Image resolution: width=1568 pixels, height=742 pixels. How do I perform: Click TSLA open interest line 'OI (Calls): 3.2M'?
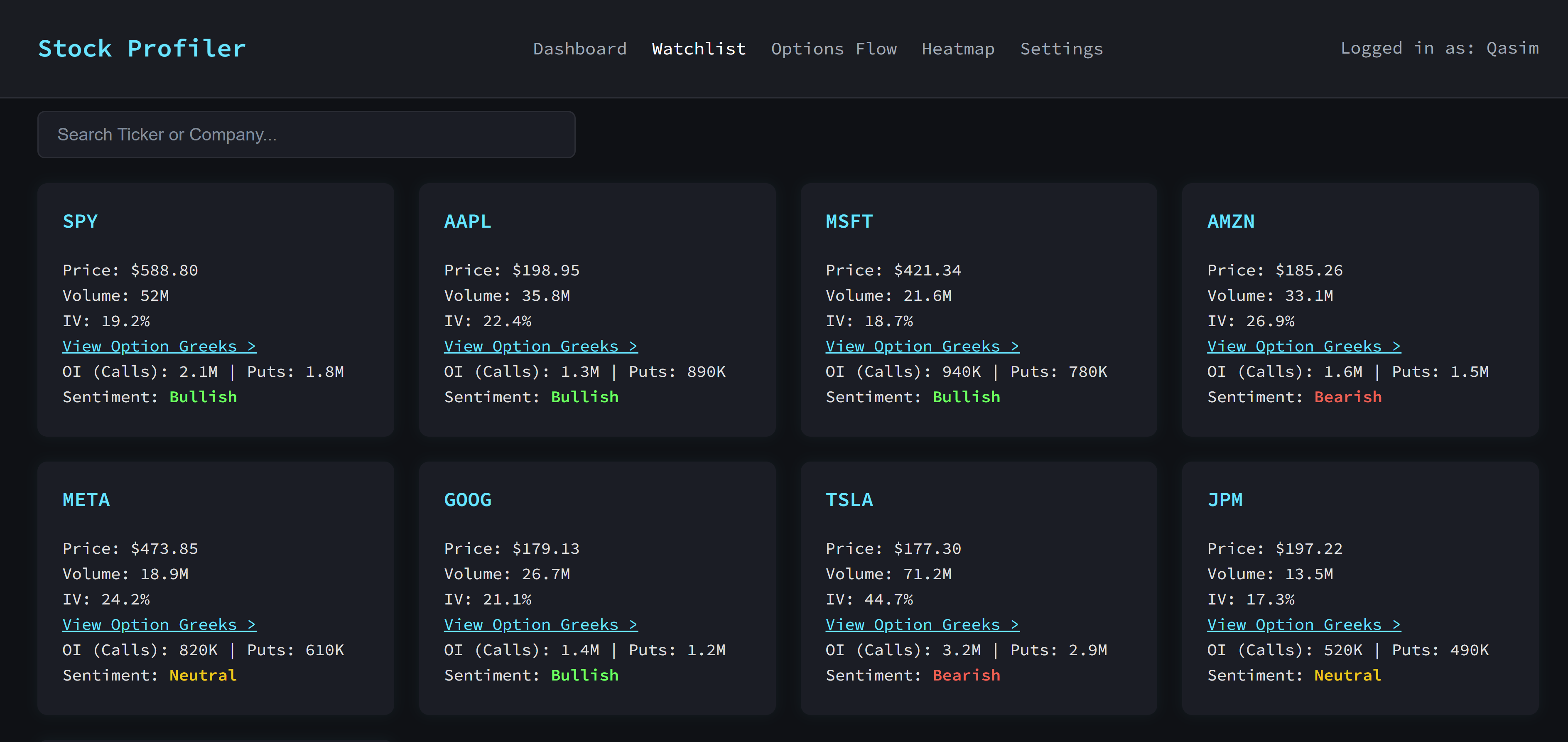pyautogui.click(x=967, y=650)
